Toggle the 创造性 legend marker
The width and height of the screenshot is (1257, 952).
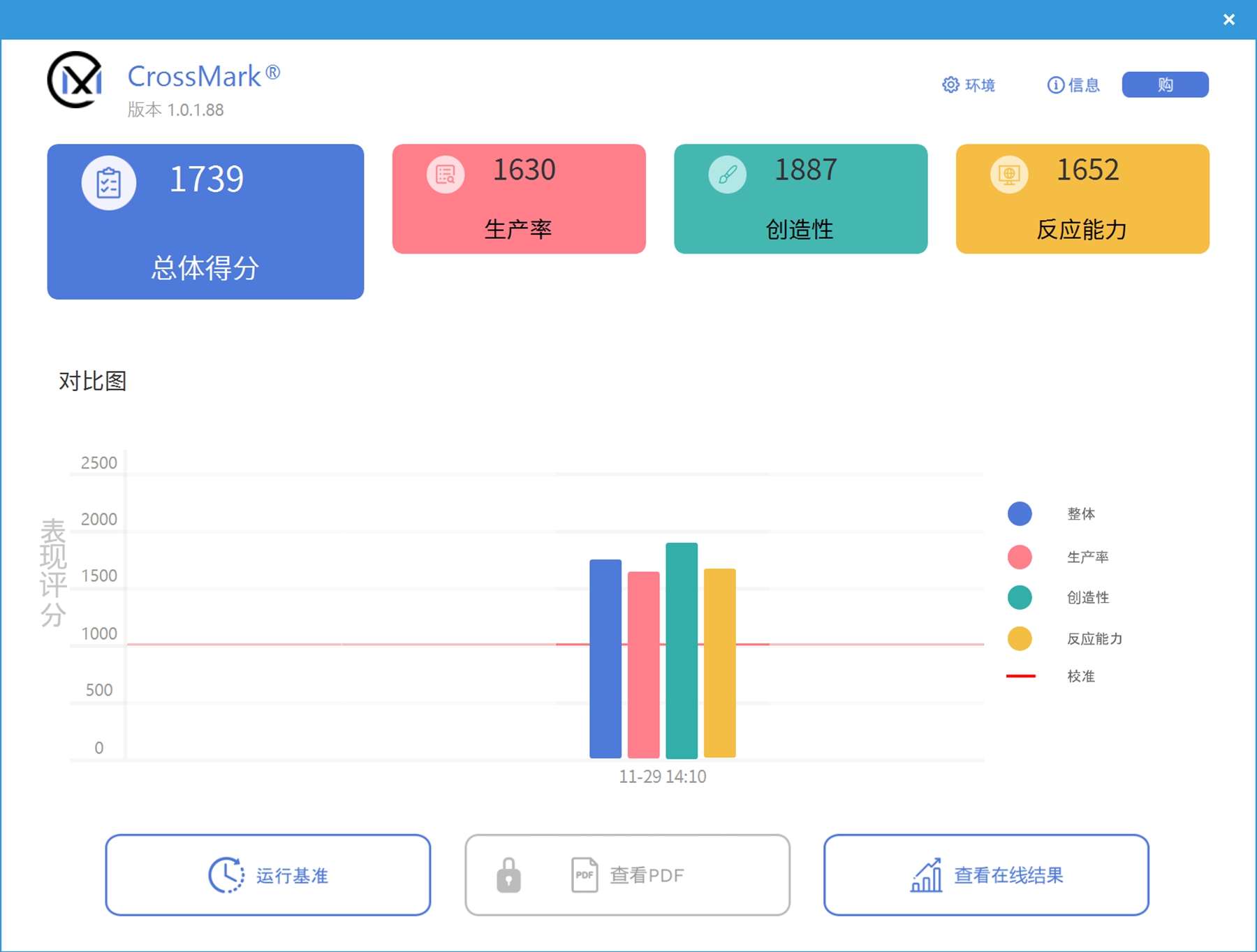(1019, 598)
